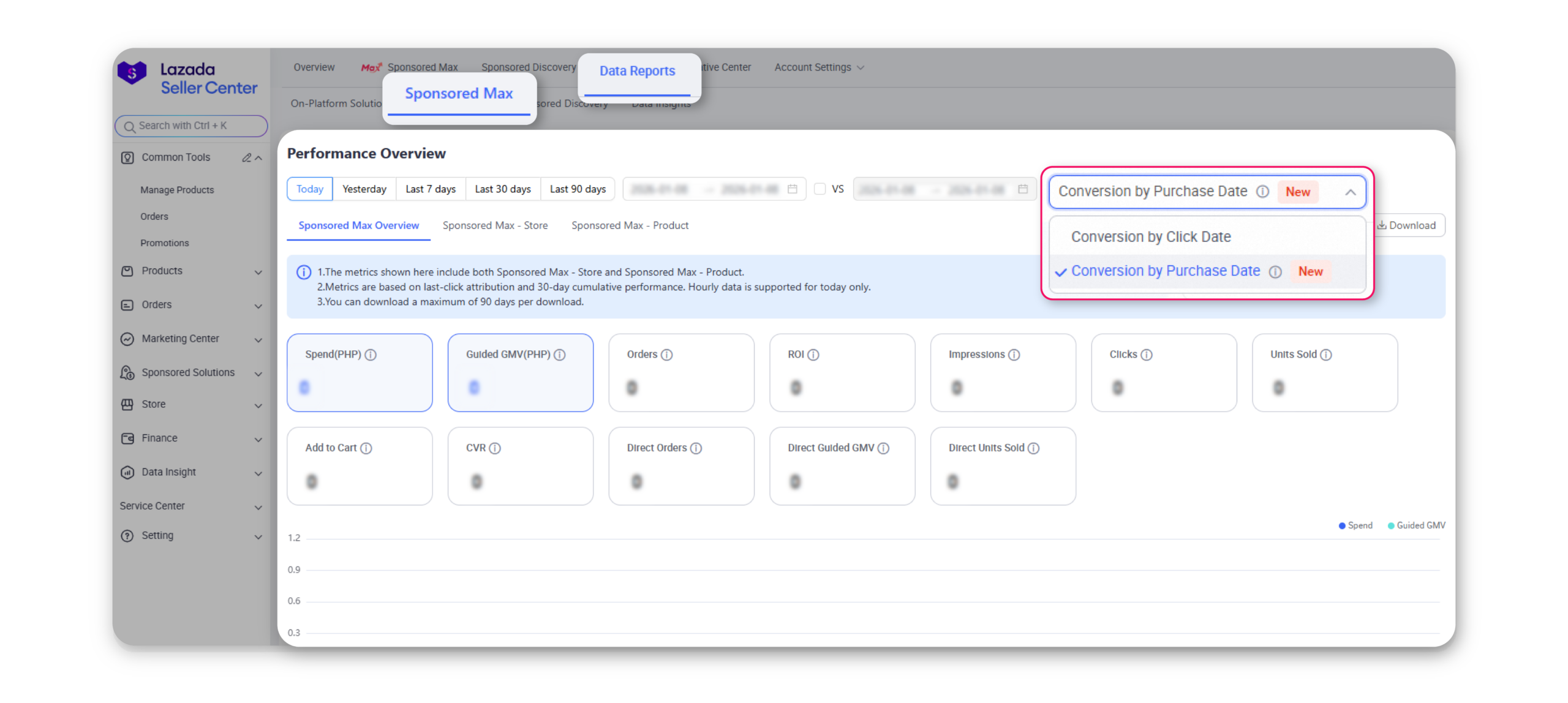Collapse the Conversion by Purchase Date dropdown

pyautogui.click(x=1350, y=192)
